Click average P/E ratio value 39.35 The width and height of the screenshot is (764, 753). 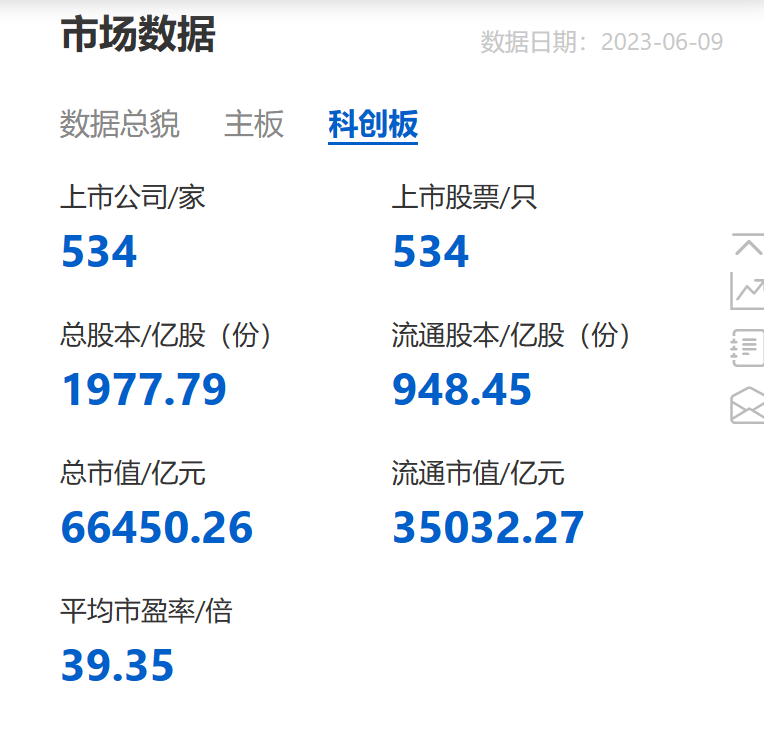[x=118, y=666]
